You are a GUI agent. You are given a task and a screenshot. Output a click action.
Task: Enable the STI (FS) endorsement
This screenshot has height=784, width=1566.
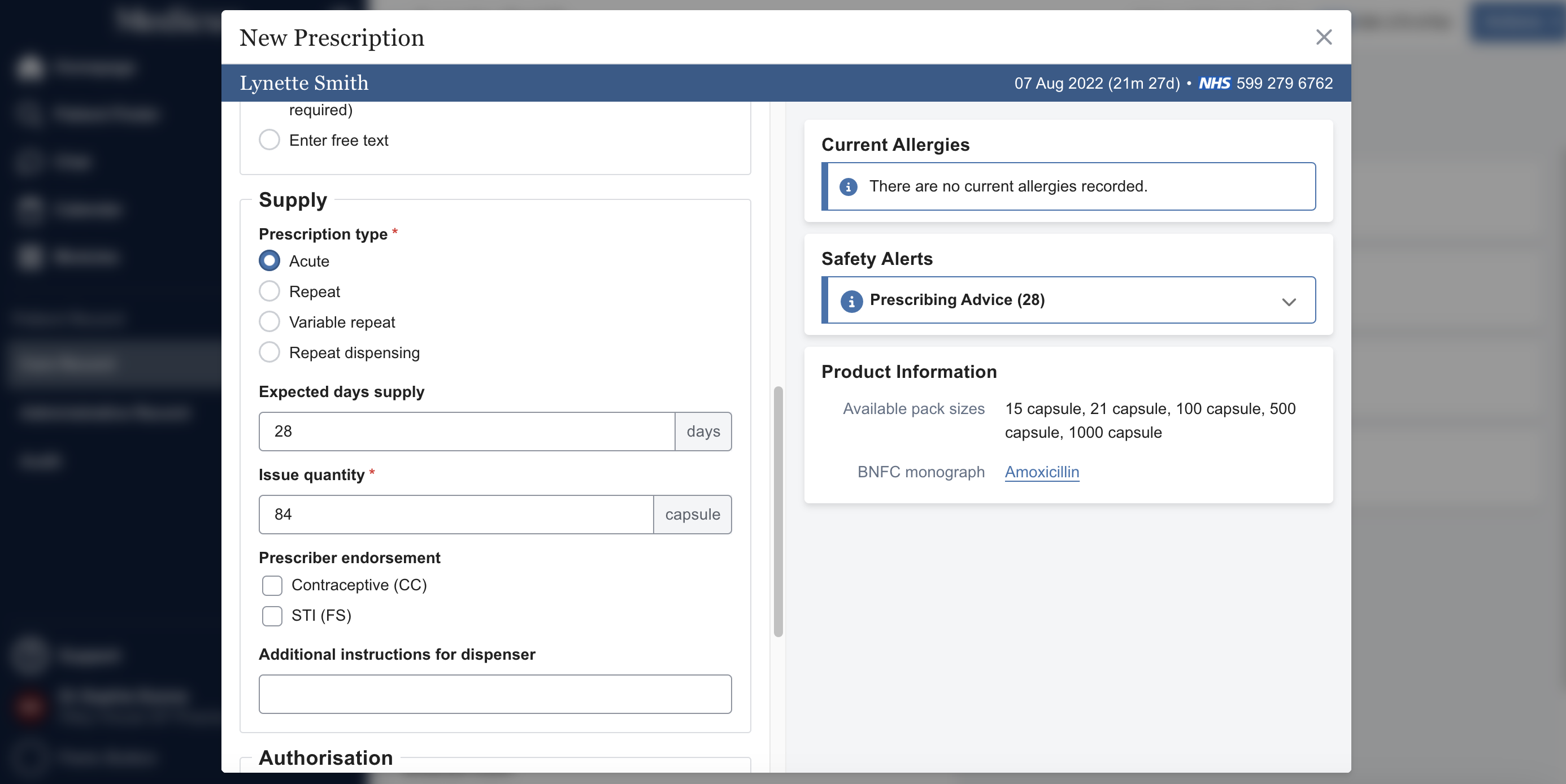click(272, 616)
